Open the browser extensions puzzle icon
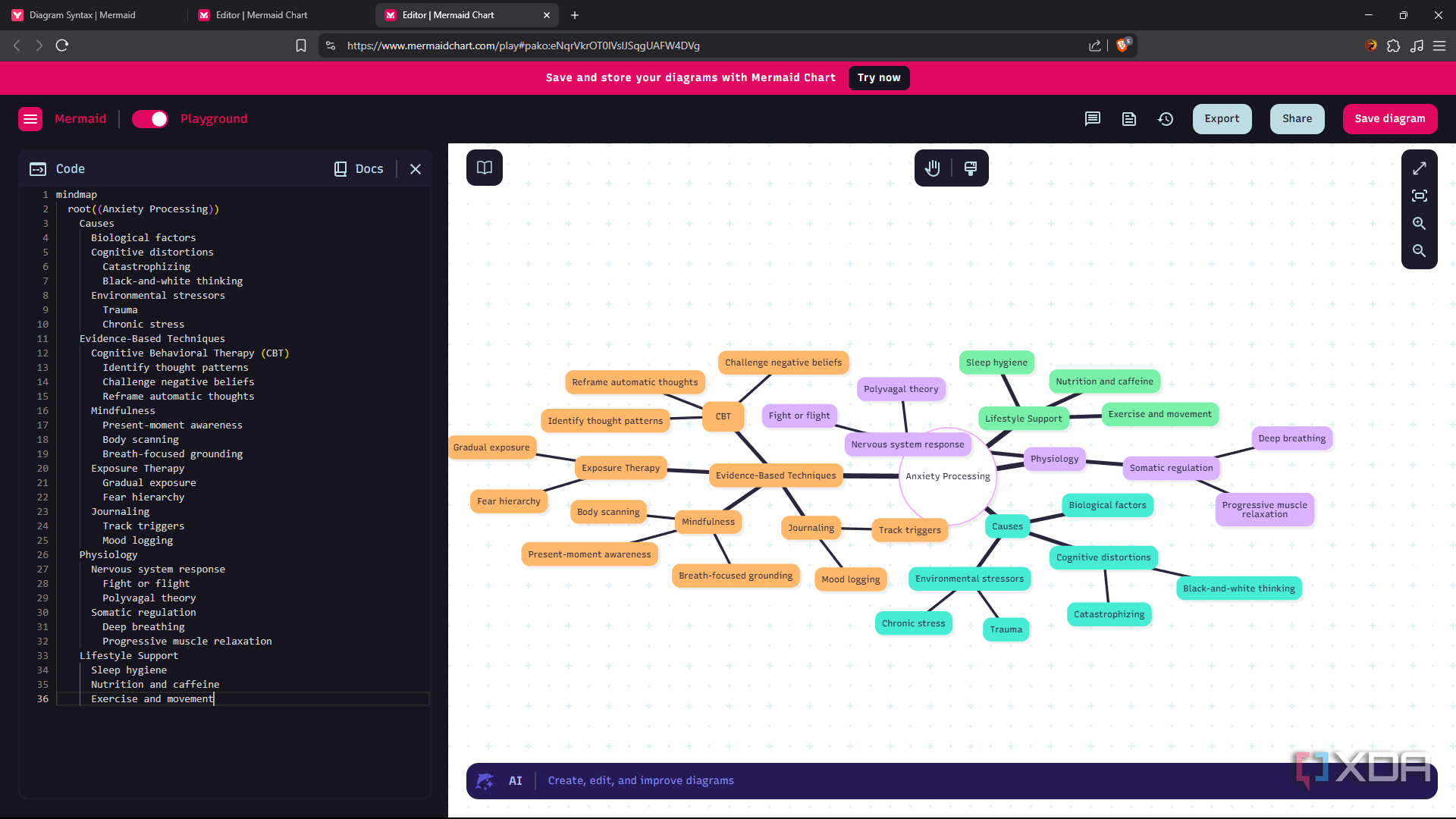 (1393, 45)
